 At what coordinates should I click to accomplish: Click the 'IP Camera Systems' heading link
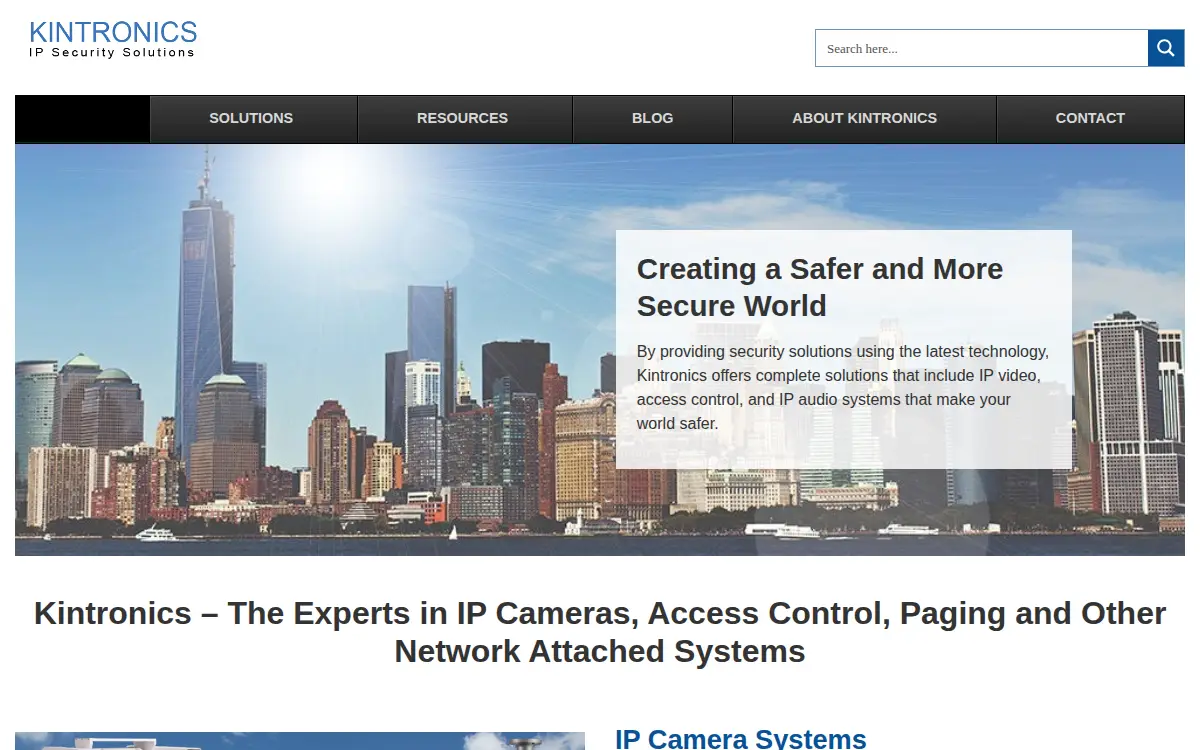[x=741, y=739]
